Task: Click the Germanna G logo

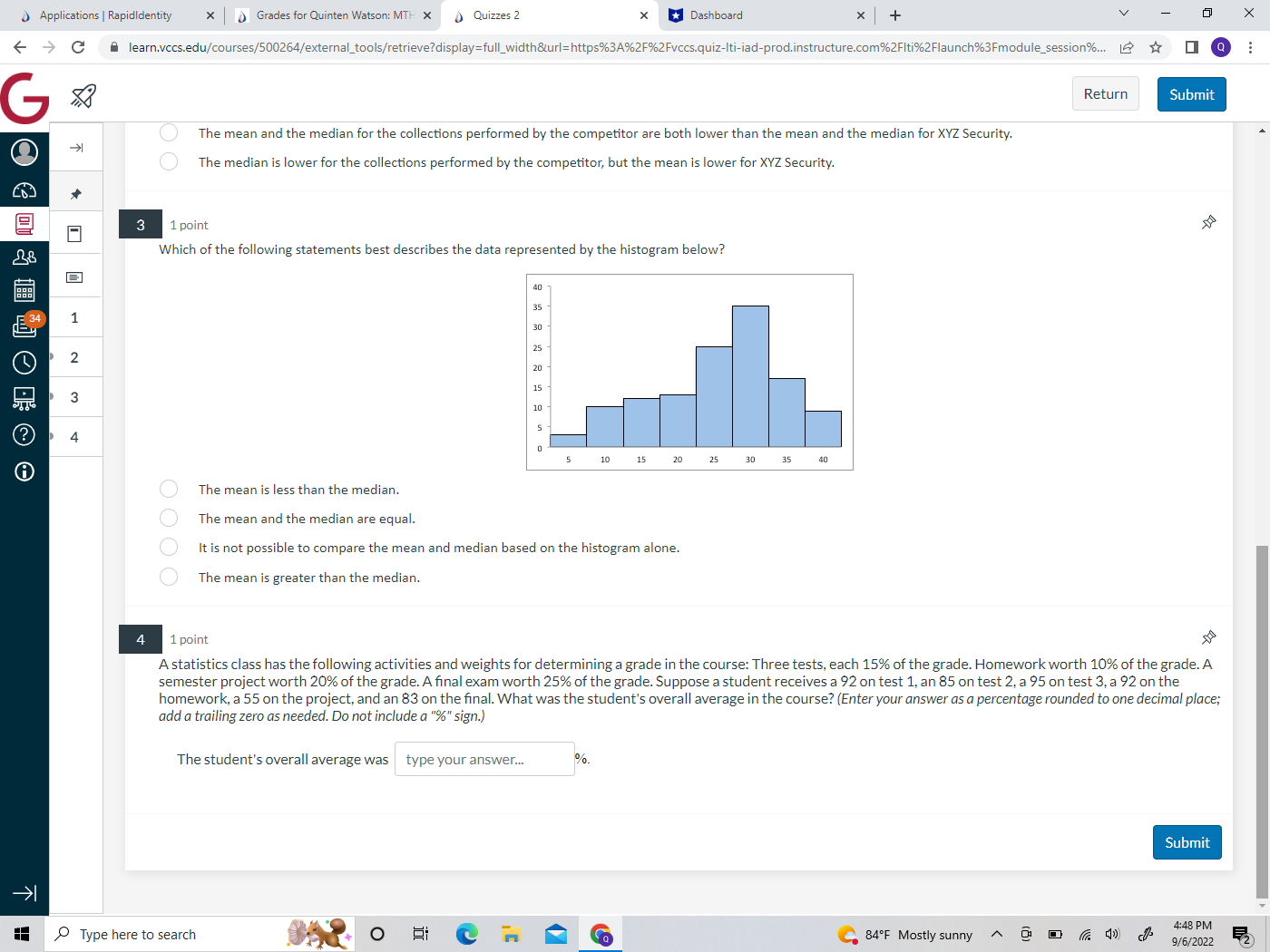Action: [24, 97]
